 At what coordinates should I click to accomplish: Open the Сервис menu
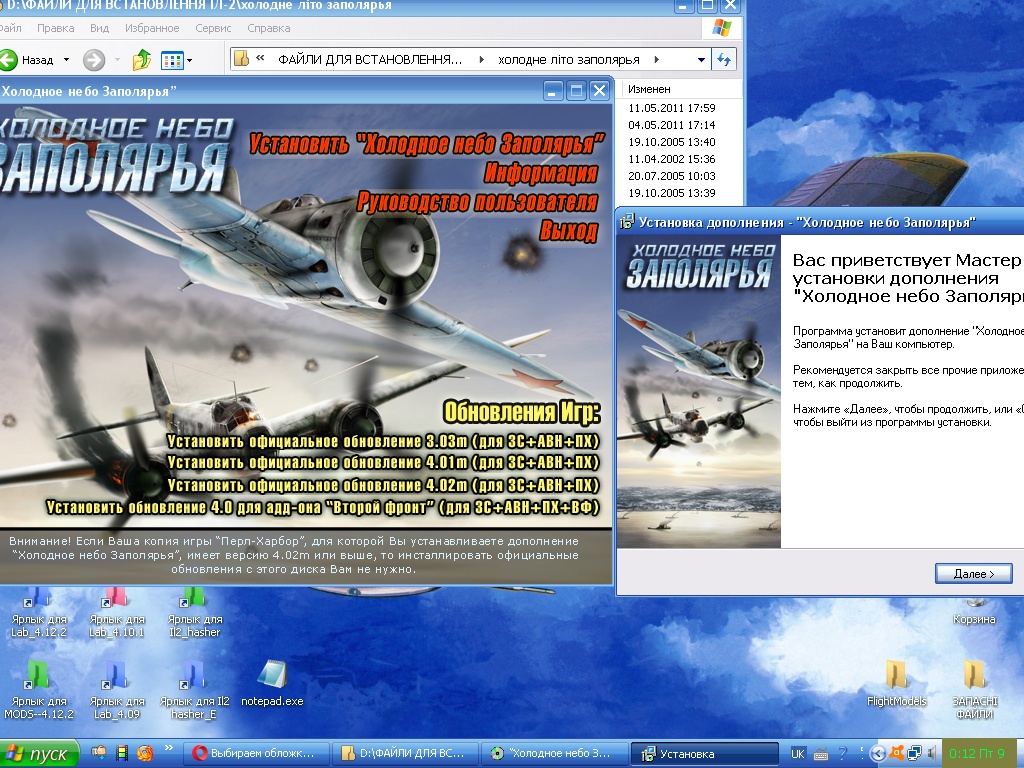tap(213, 28)
